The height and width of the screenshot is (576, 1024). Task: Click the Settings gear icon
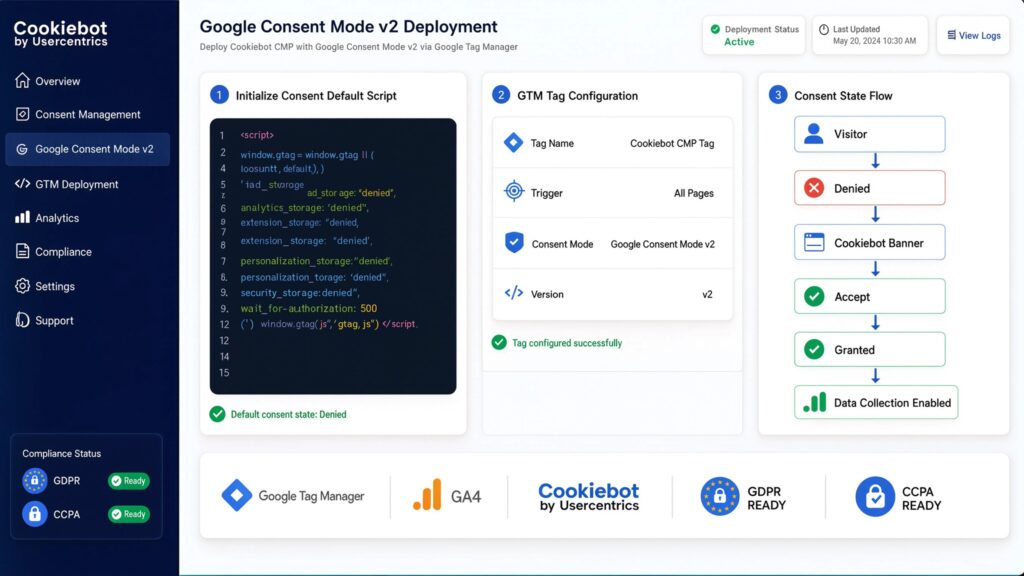[22, 286]
